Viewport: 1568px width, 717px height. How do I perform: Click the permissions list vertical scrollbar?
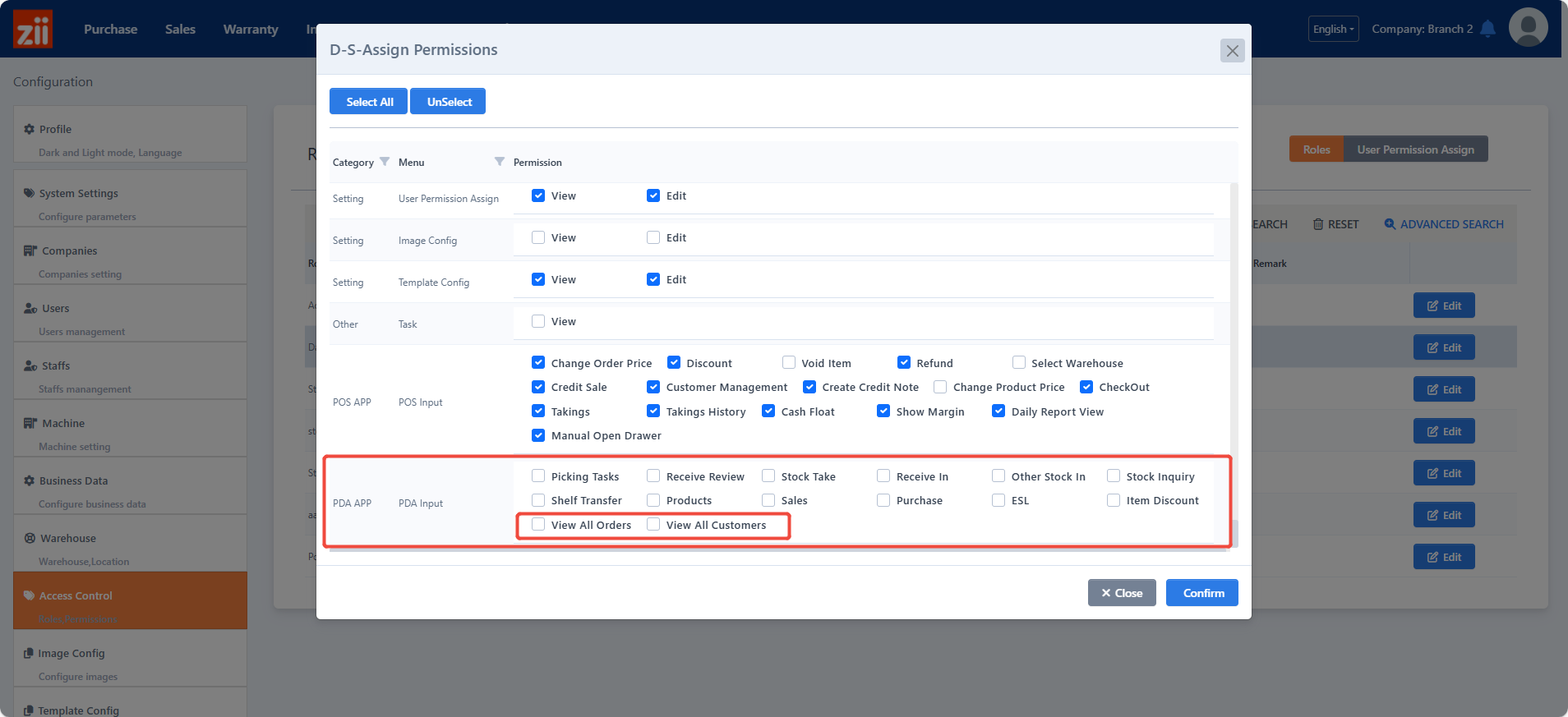point(1234,353)
